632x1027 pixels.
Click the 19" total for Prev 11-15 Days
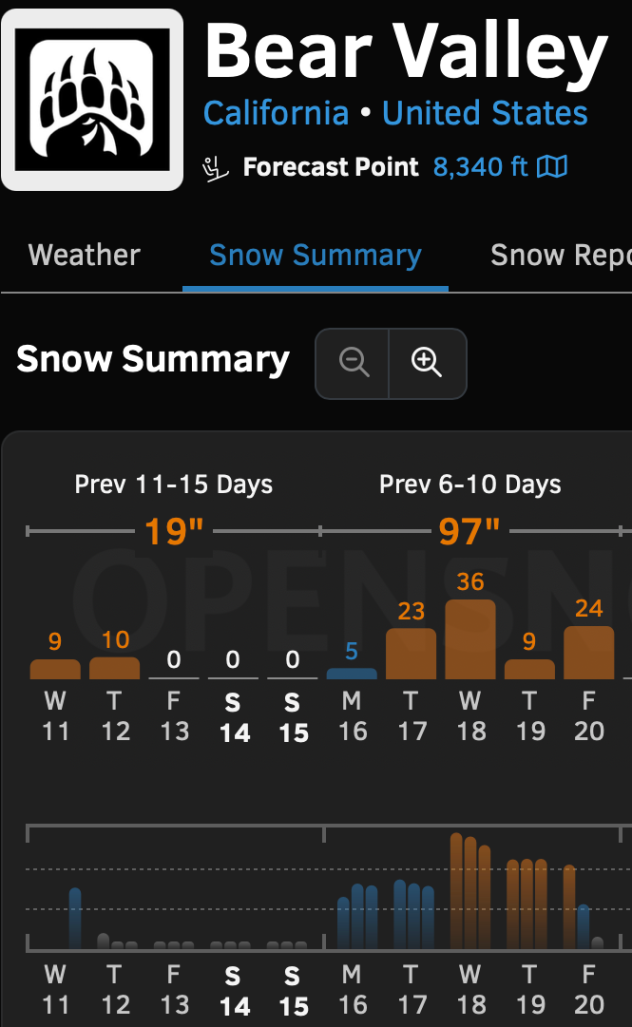click(174, 531)
